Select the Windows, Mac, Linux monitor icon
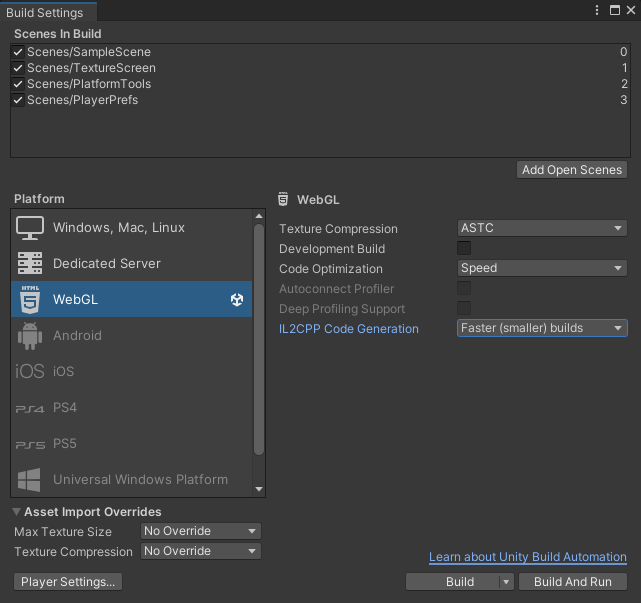This screenshot has width=641, height=603. [30, 228]
